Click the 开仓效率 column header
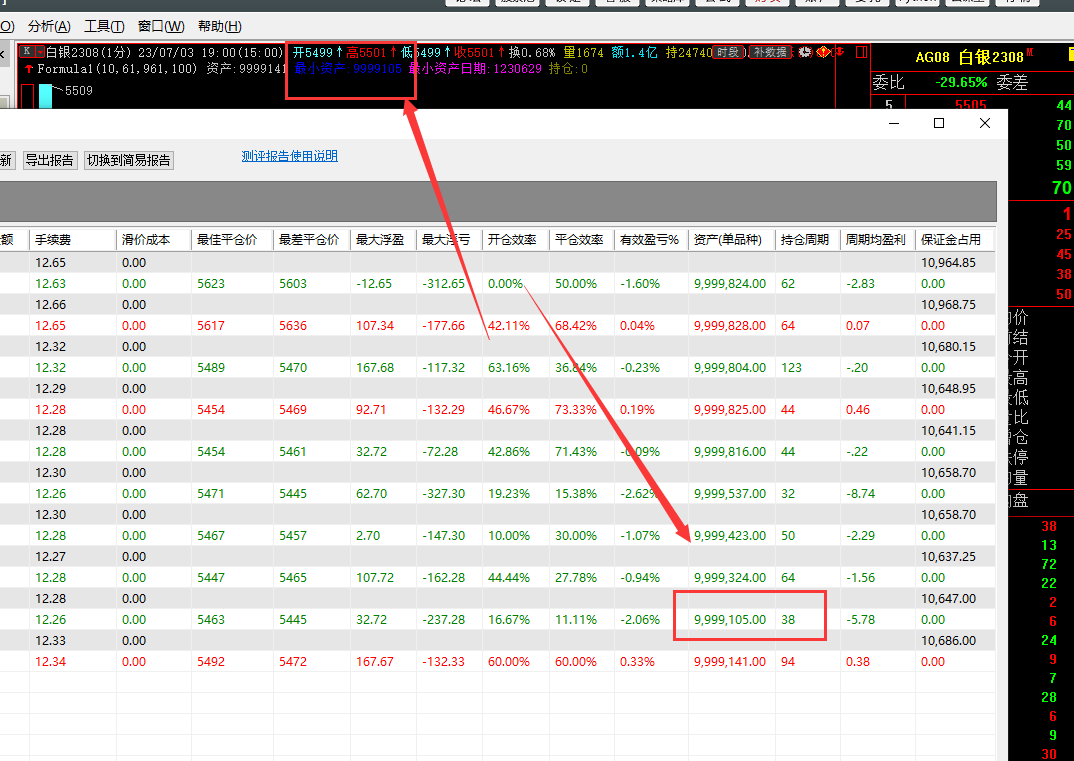This screenshot has width=1074, height=761. [516, 240]
